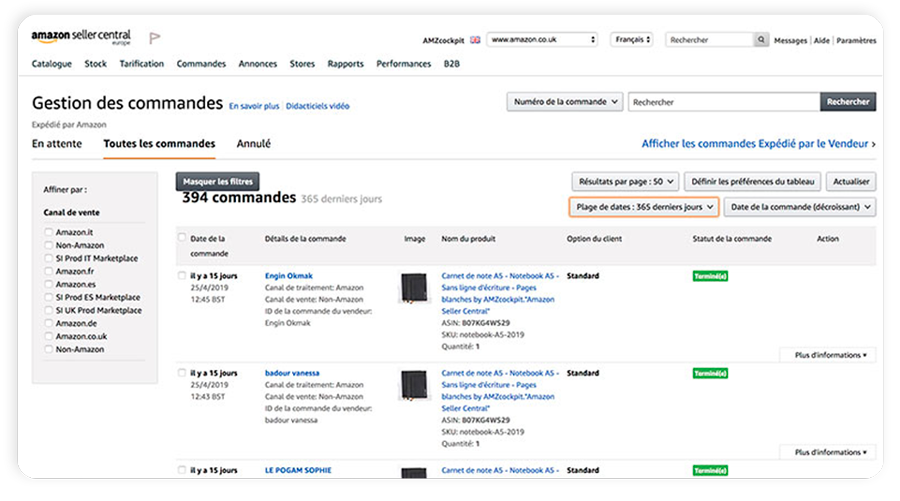The width and height of the screenshot is (900, 501).
Task: Select the badour vanessa order checkbox
Action: tap(182, 372)
